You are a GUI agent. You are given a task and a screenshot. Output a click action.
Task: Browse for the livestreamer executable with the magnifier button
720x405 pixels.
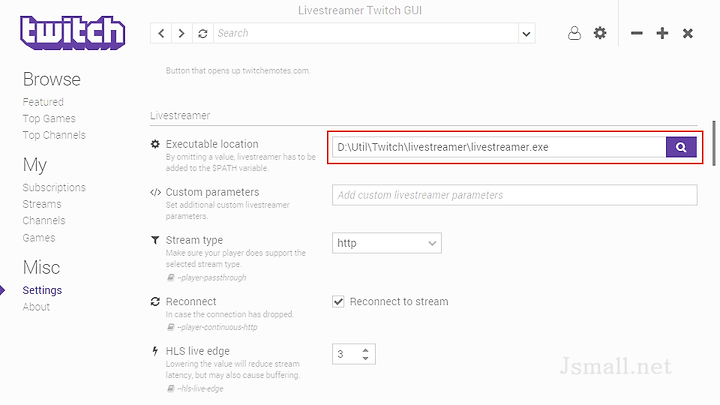coord(681,147)
